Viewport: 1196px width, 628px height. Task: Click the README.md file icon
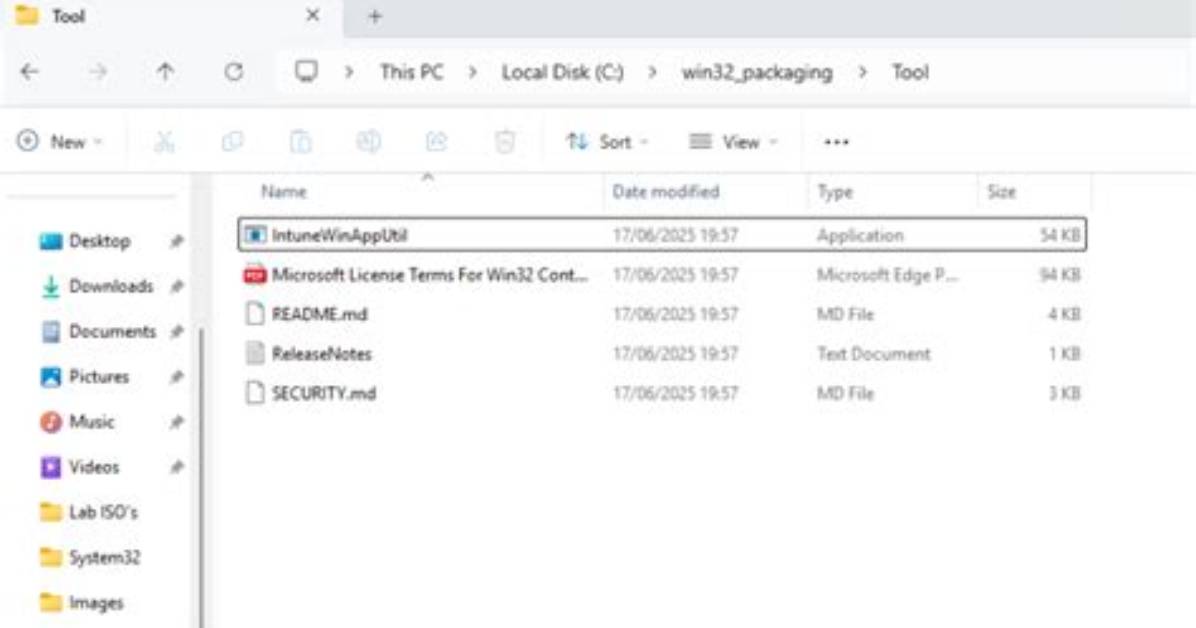click(255, 314)
